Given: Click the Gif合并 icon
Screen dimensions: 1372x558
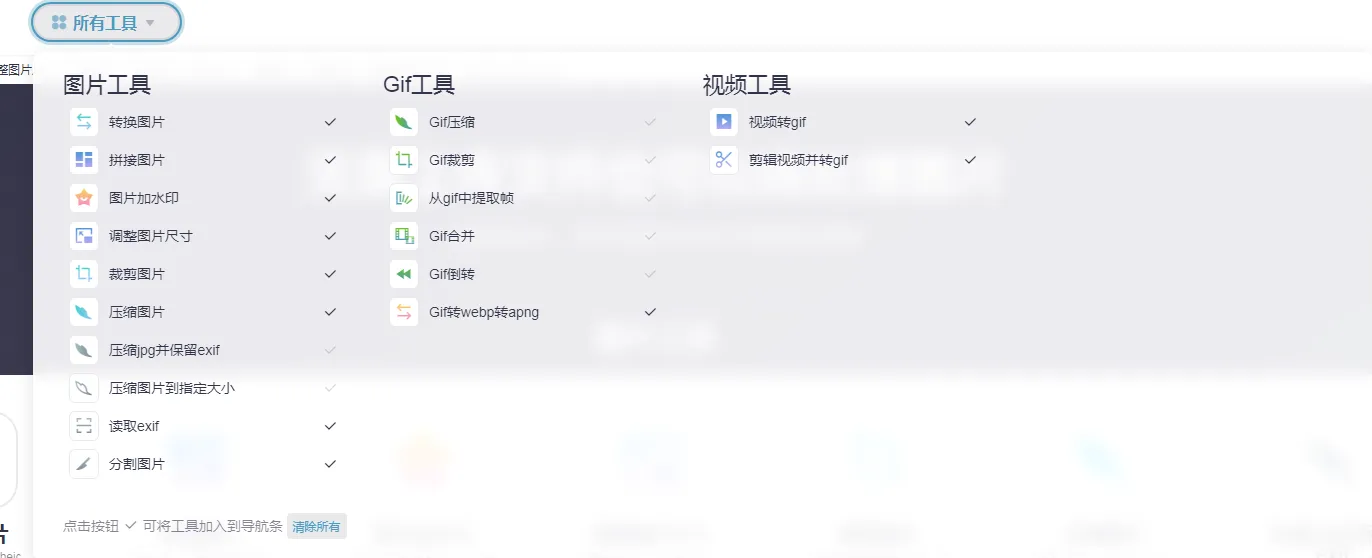Looking at the screenshot, I should pos(404,236).
